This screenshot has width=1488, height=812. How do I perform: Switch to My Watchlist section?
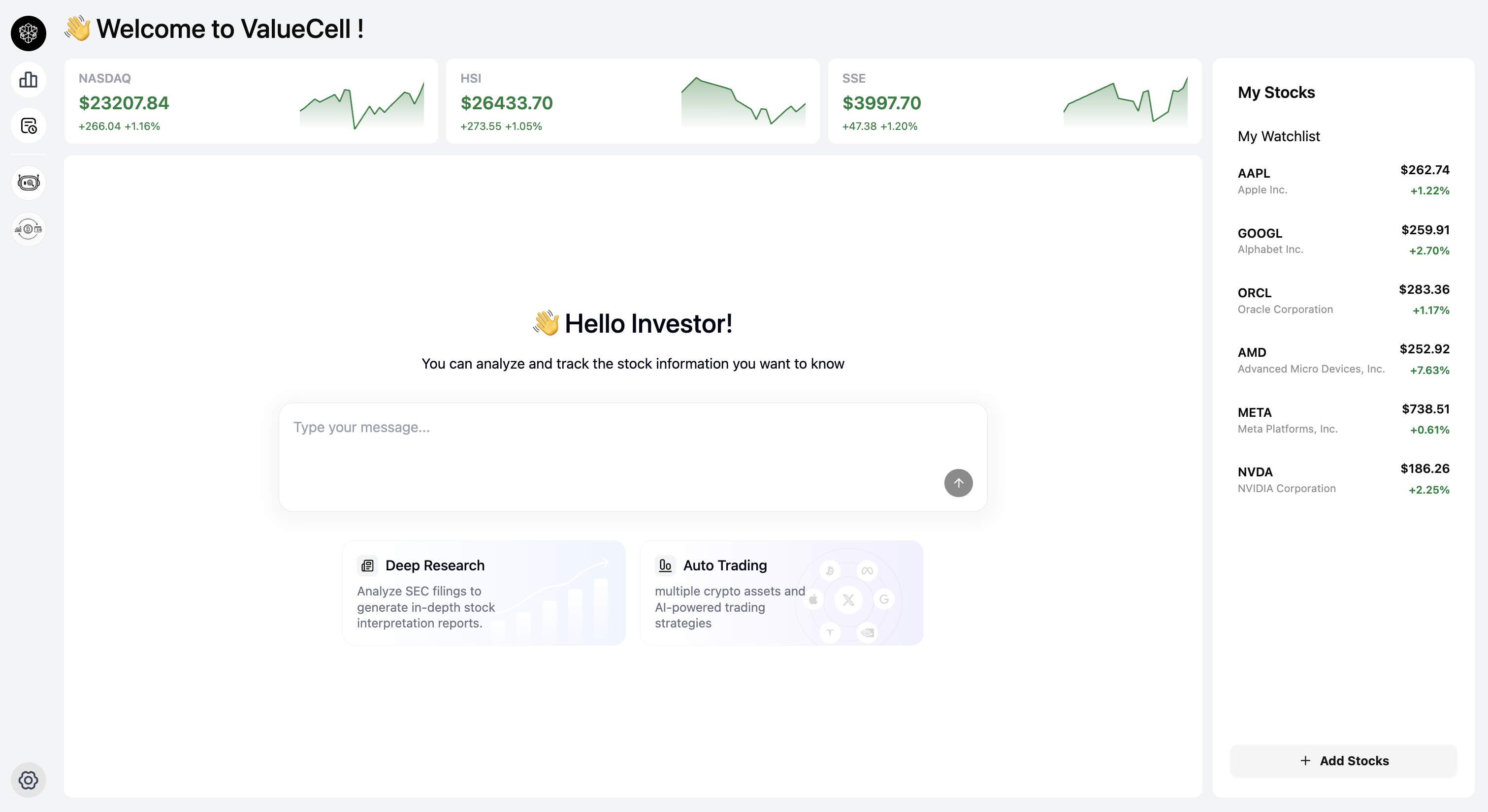tap(1278, 136)
